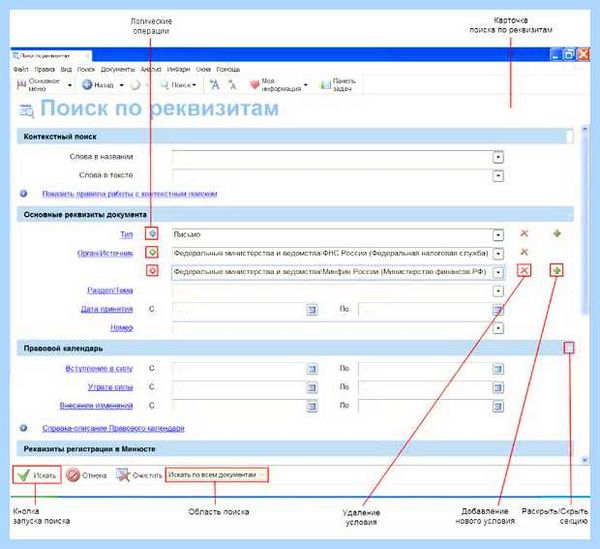Click info icon beside Справка-описание Правового календаря
The width and height of the screenshot is (600, 549).
[x=23, y=428]
